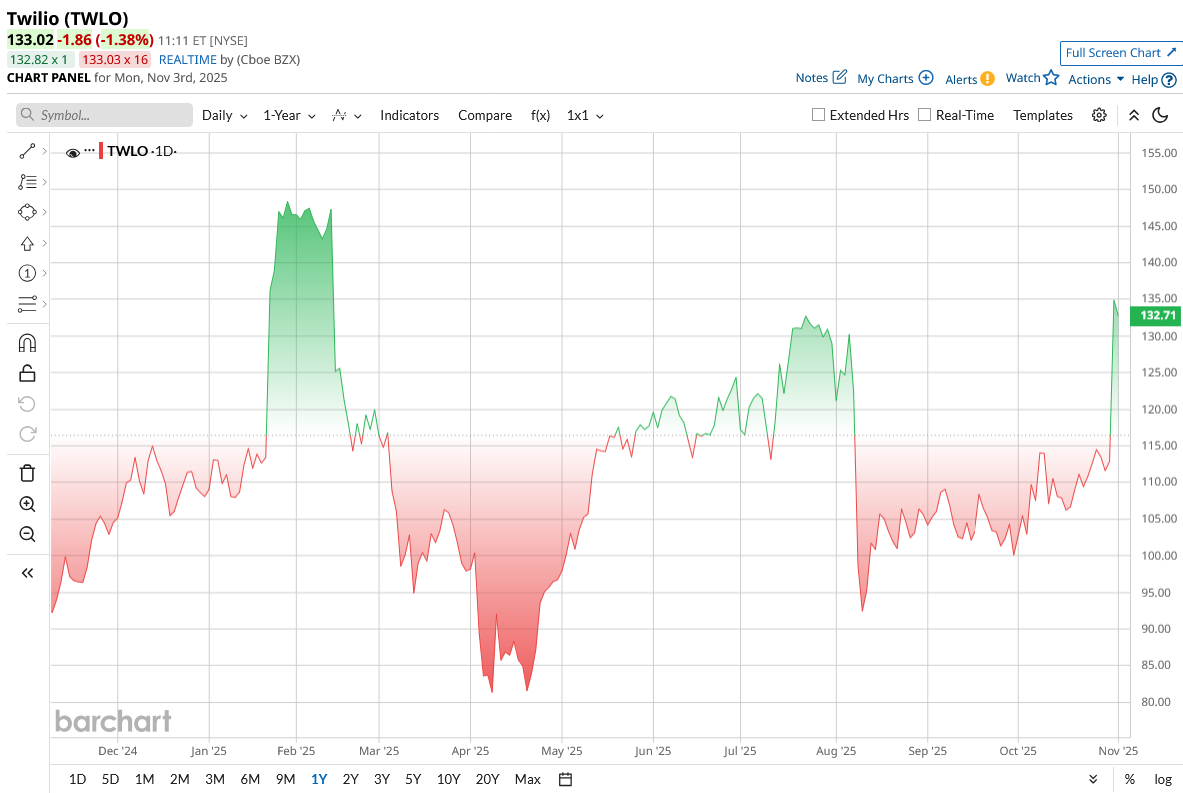
Task: Toggle percent scale
Action: (x=1129, y=779)
